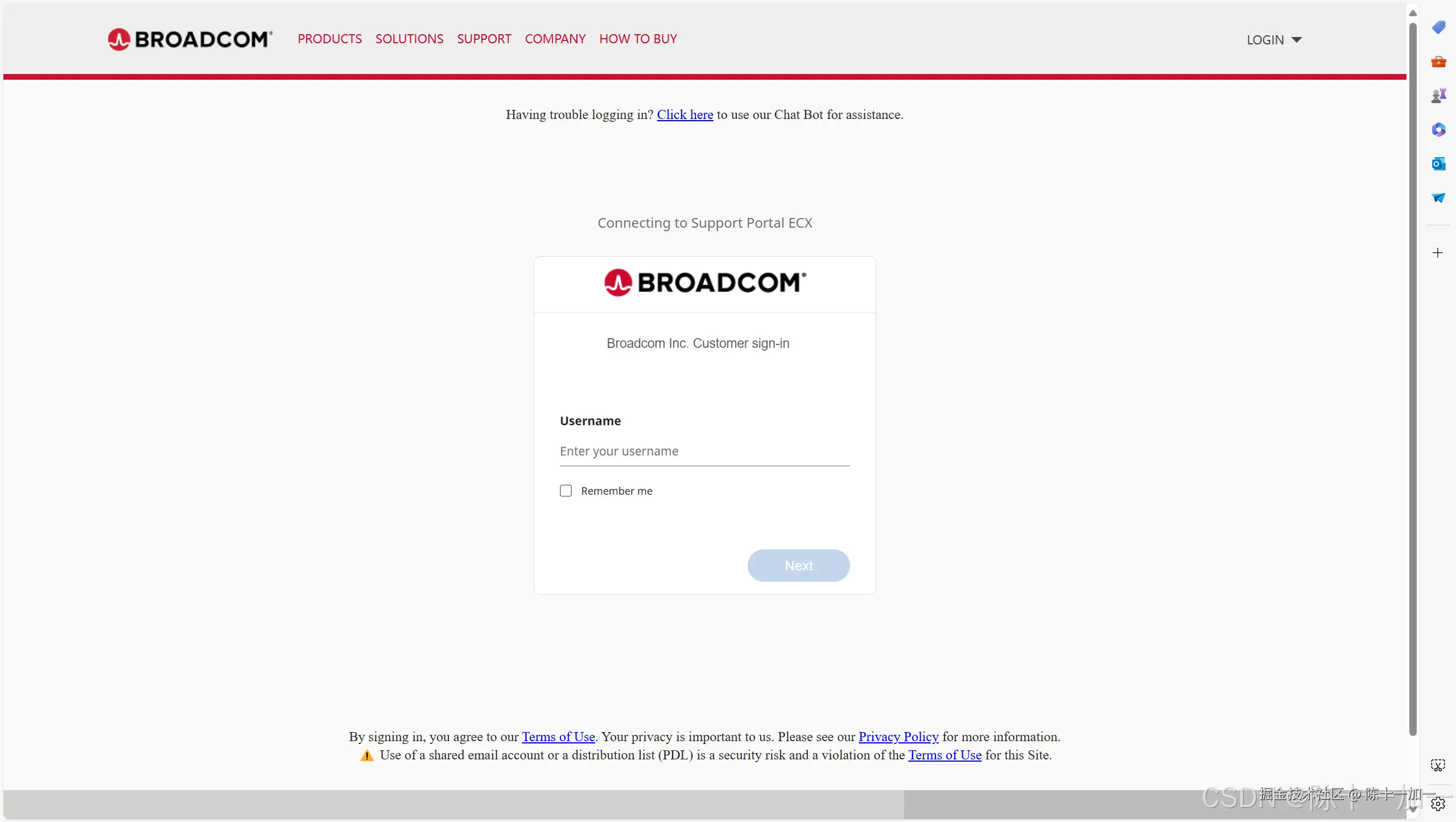Click the screenshot capture sidebar icon
The image size is (1456, 822).
(x=1438, y=765)
